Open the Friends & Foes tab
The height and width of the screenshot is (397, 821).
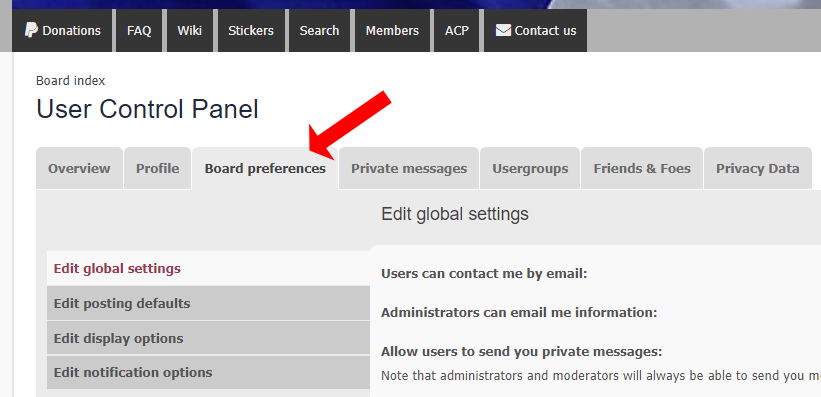(642, 168)
